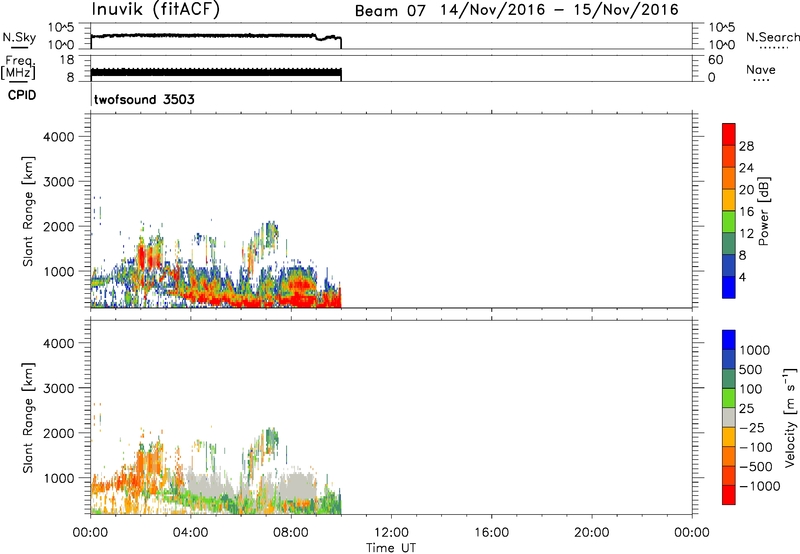This screenshot has height=554, width=800.
Task: Click the 'Nave' legend label
Action: [x=761, y=70]
